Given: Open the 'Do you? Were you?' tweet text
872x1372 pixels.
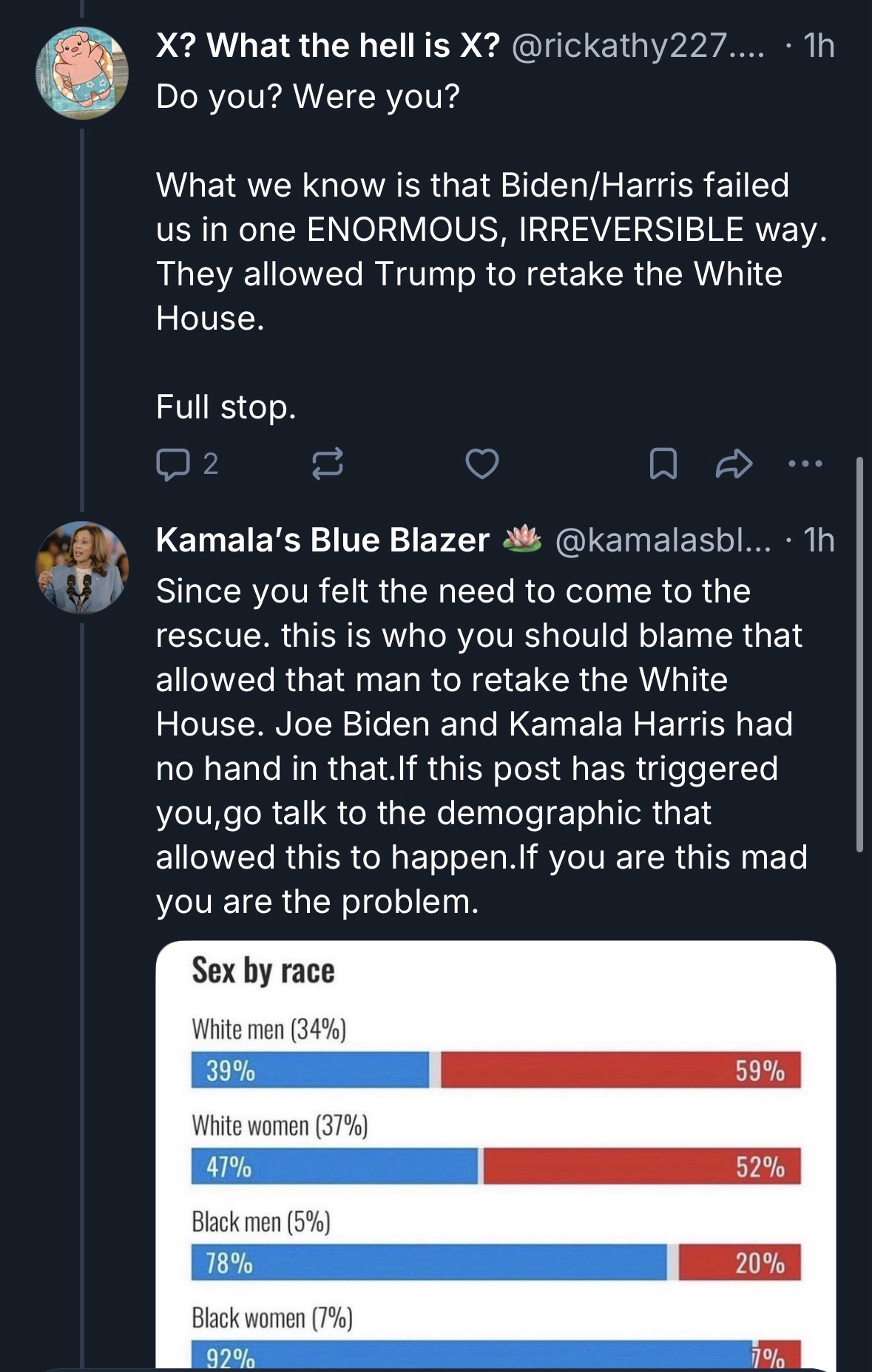Looking at the screenshot, I should 308,97.
